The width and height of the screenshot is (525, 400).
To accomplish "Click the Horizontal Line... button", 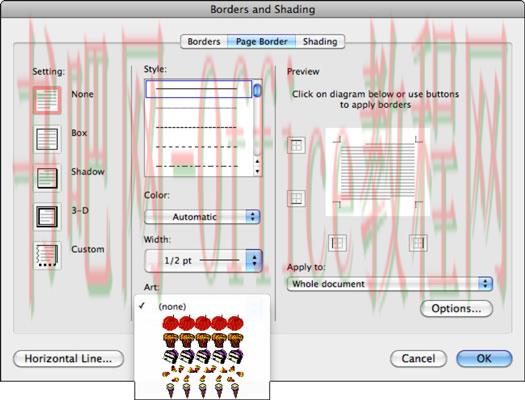I will [68, 358].
